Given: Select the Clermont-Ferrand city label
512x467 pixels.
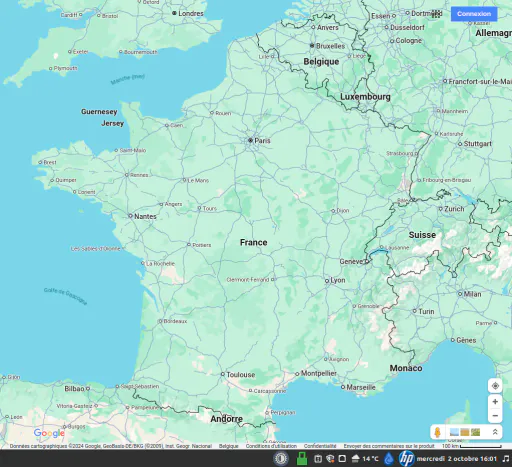Looking at the screenshot, I should coord(248,280).
